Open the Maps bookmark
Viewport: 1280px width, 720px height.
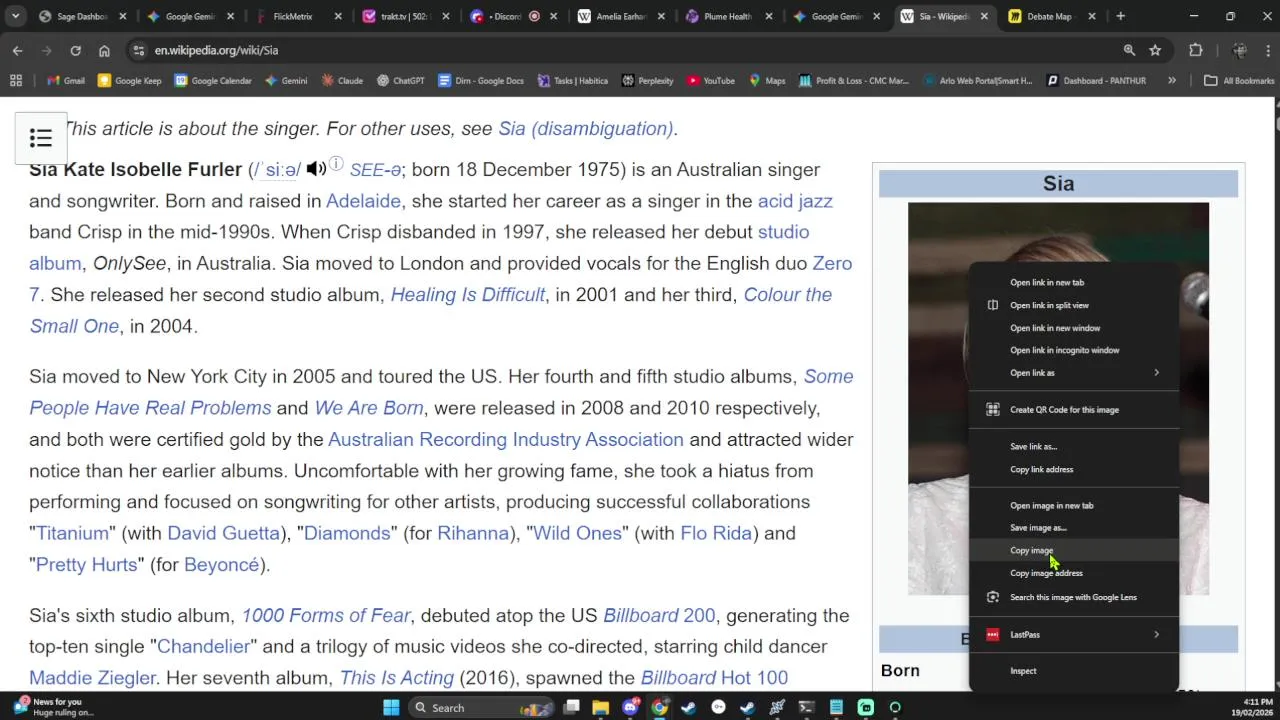click(x=767, y=81)
